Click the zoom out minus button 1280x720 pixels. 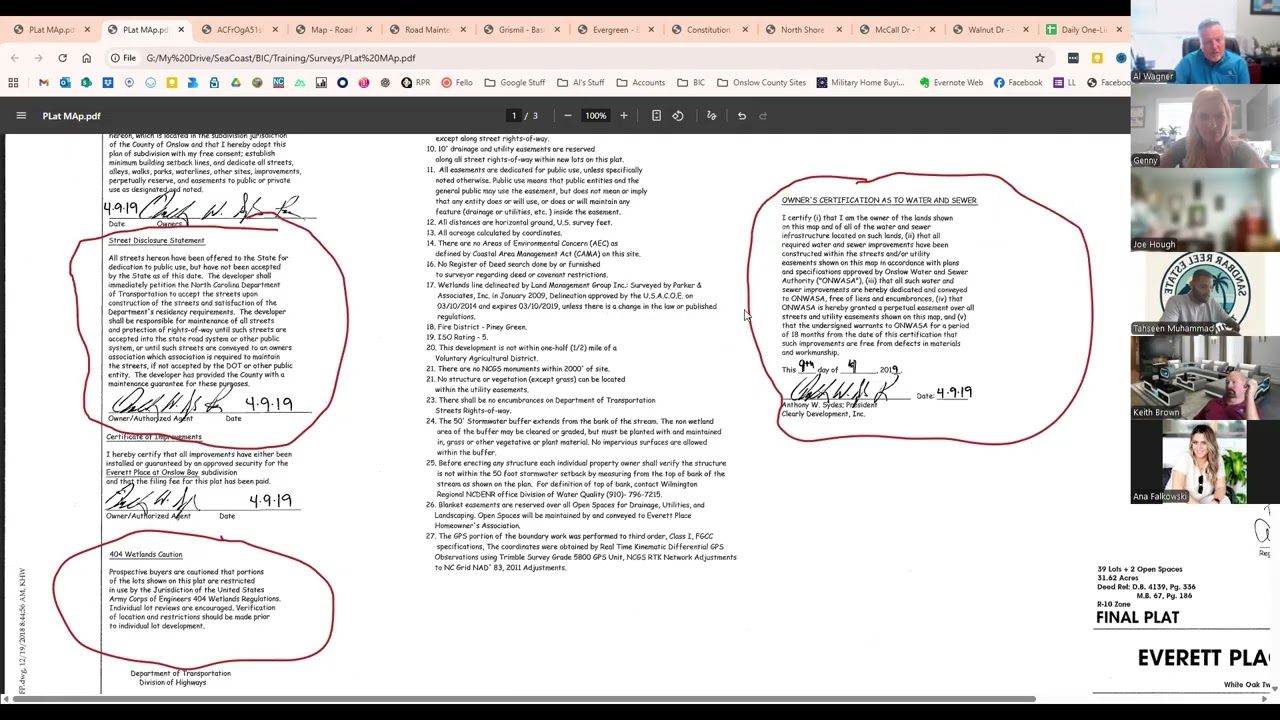click(567, 116)
